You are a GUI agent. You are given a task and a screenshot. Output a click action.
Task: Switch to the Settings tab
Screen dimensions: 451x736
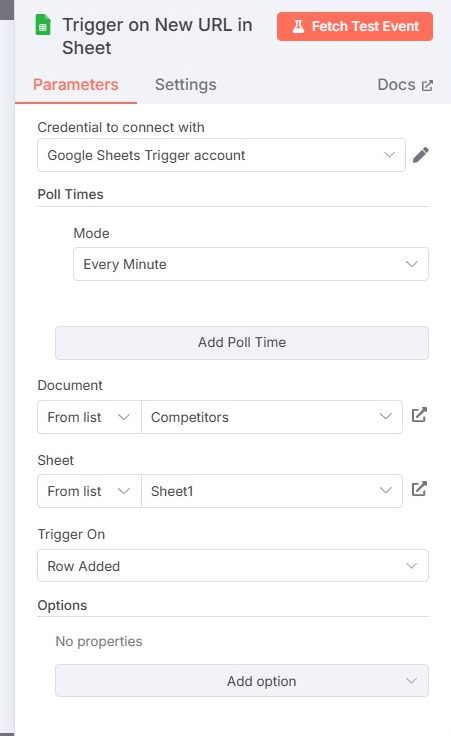186,84
